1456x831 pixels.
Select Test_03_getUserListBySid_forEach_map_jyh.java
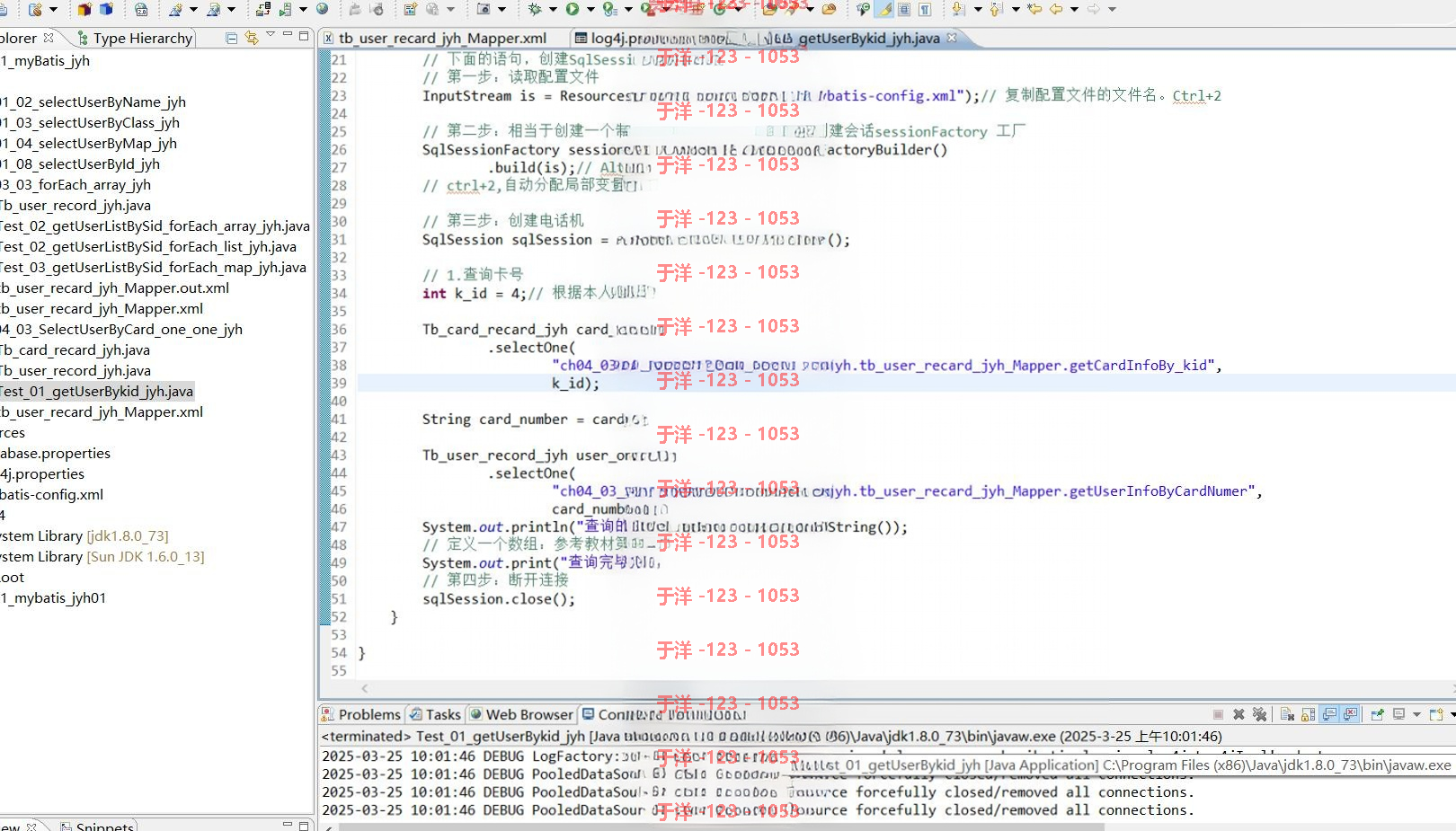153,267
